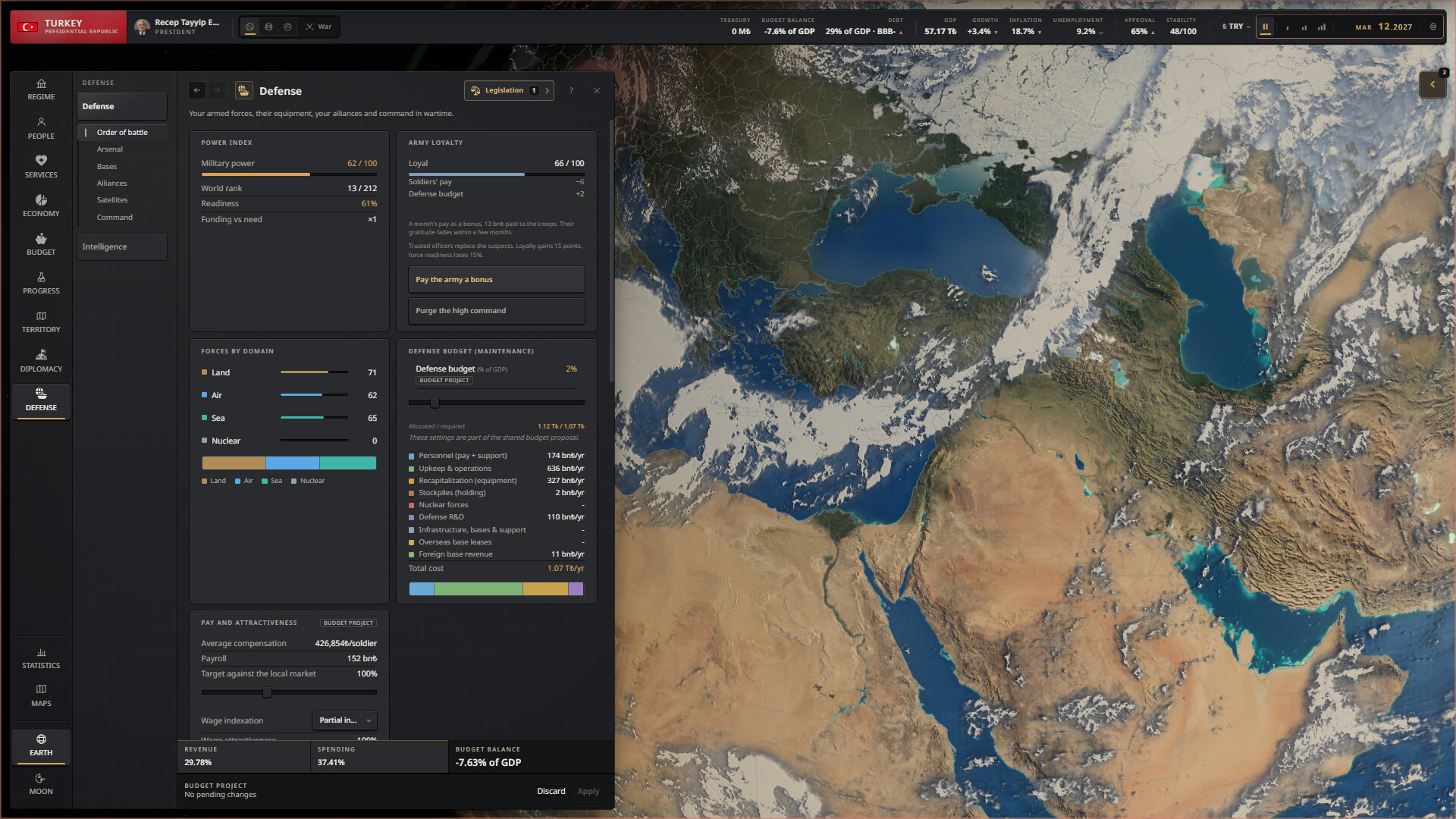
Task: Open the People section in sidebar
Action: (x=41, y=128)
